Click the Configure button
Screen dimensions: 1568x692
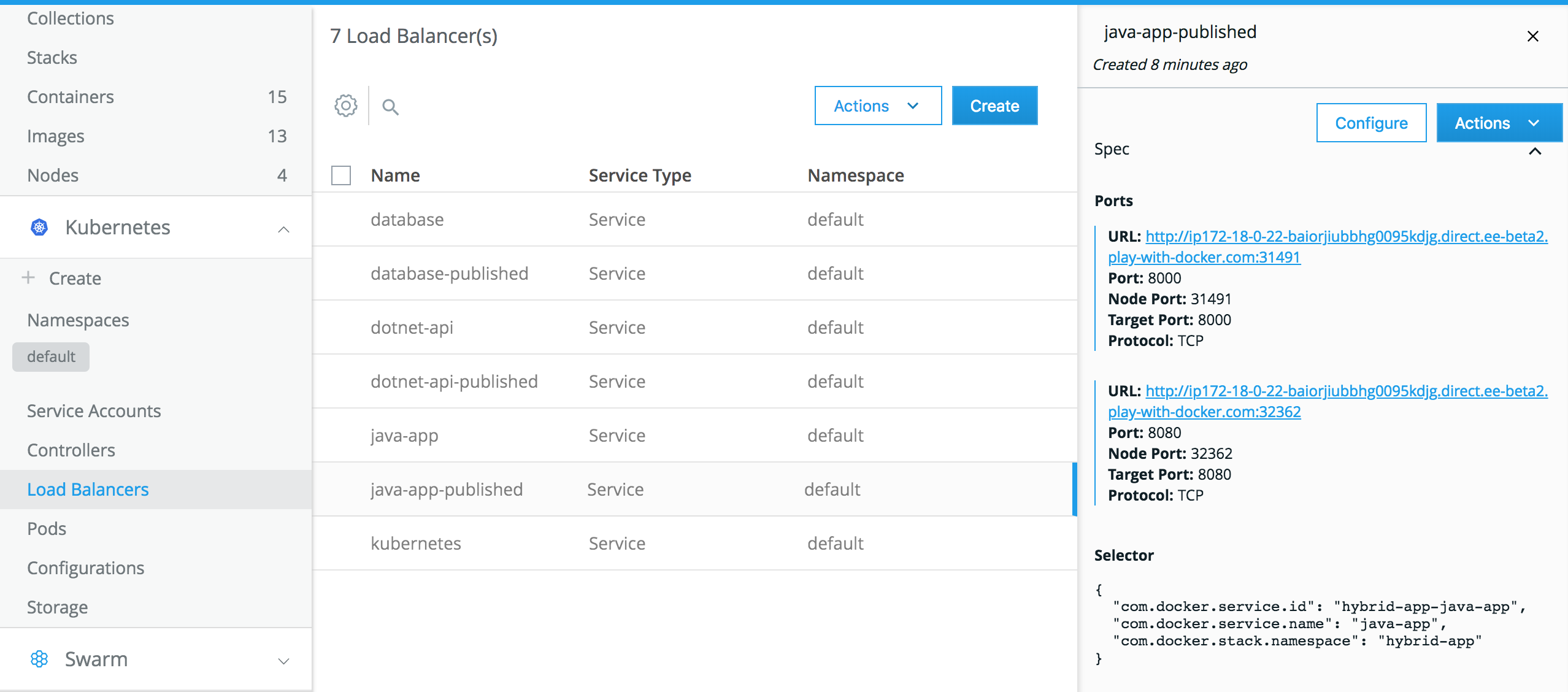pyautogui.click(x=1370, y=123)
